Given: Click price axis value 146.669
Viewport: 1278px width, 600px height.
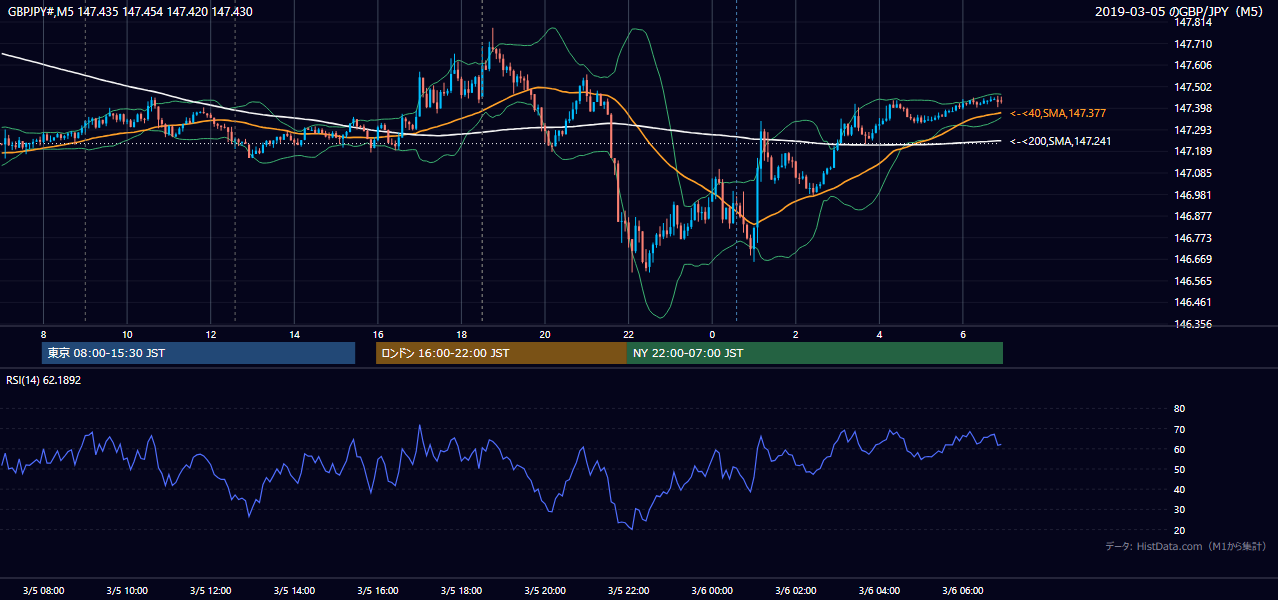Looking at the screenshot, I should click(1194, 259).
